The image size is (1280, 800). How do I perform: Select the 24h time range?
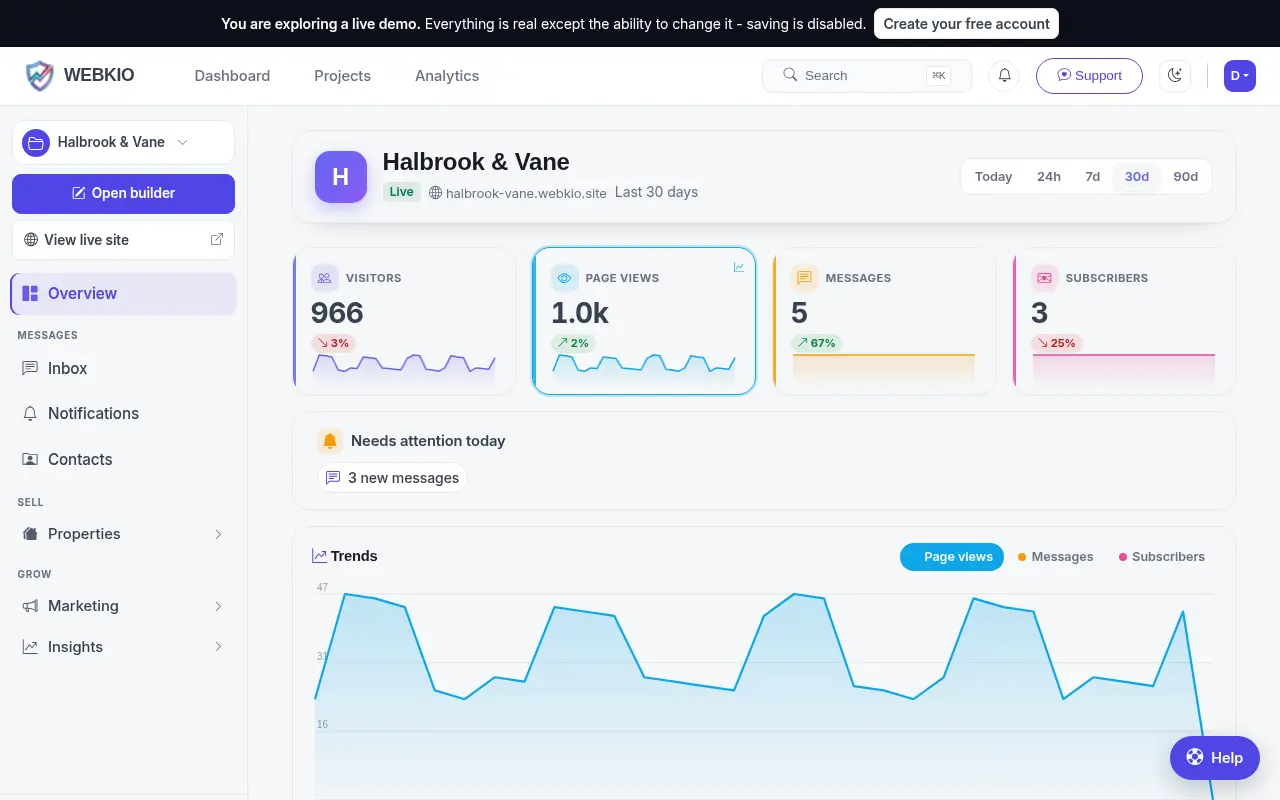[x=1049, y=177]
